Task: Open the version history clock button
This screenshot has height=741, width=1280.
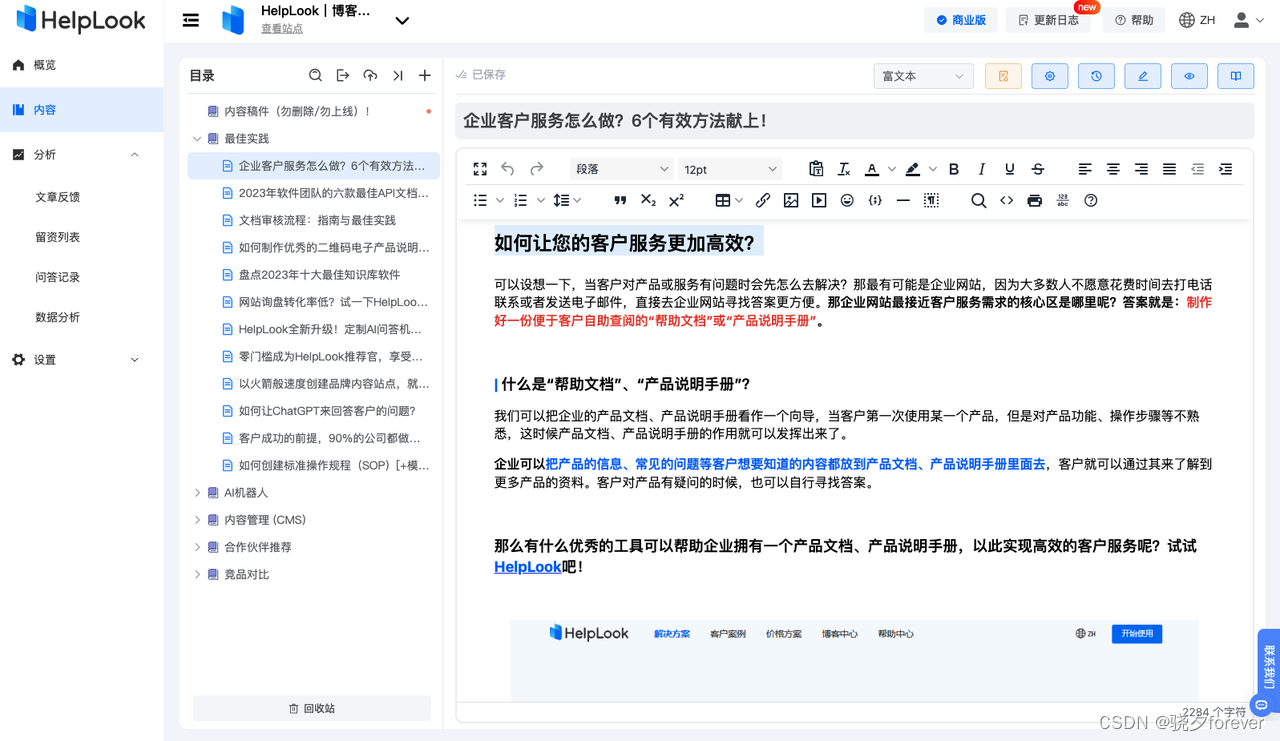Action: pyautogui.click(x=1096, y=76)
